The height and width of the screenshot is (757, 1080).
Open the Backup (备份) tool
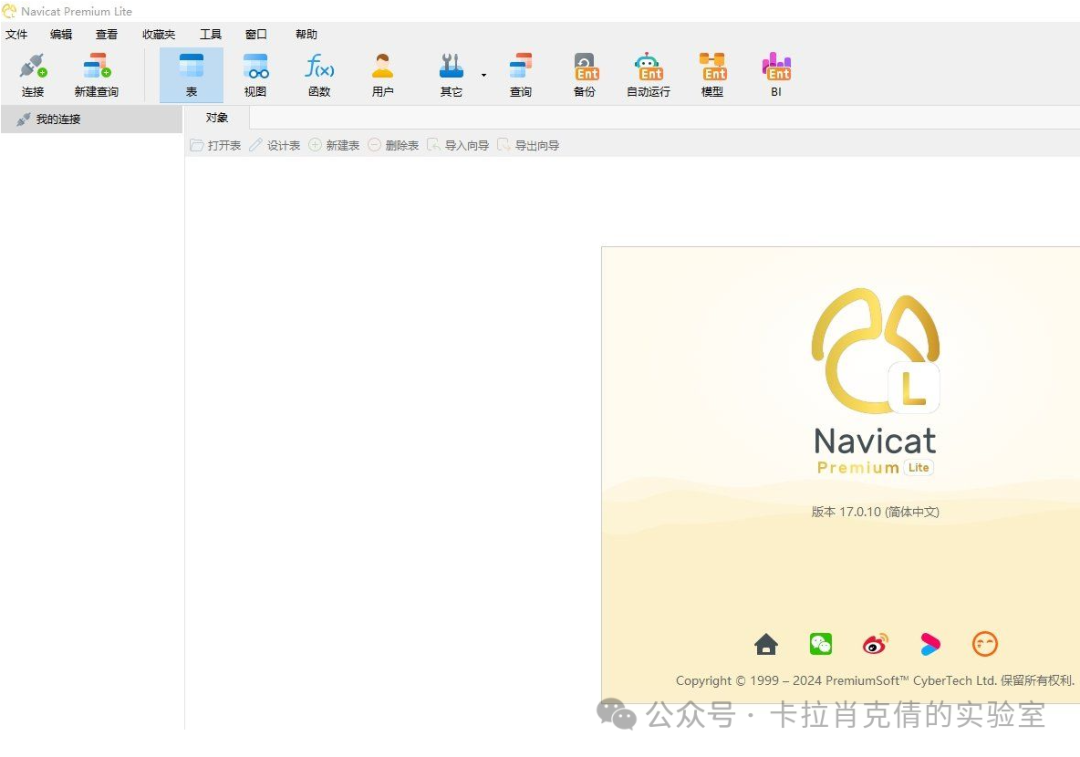coord(584,75)
